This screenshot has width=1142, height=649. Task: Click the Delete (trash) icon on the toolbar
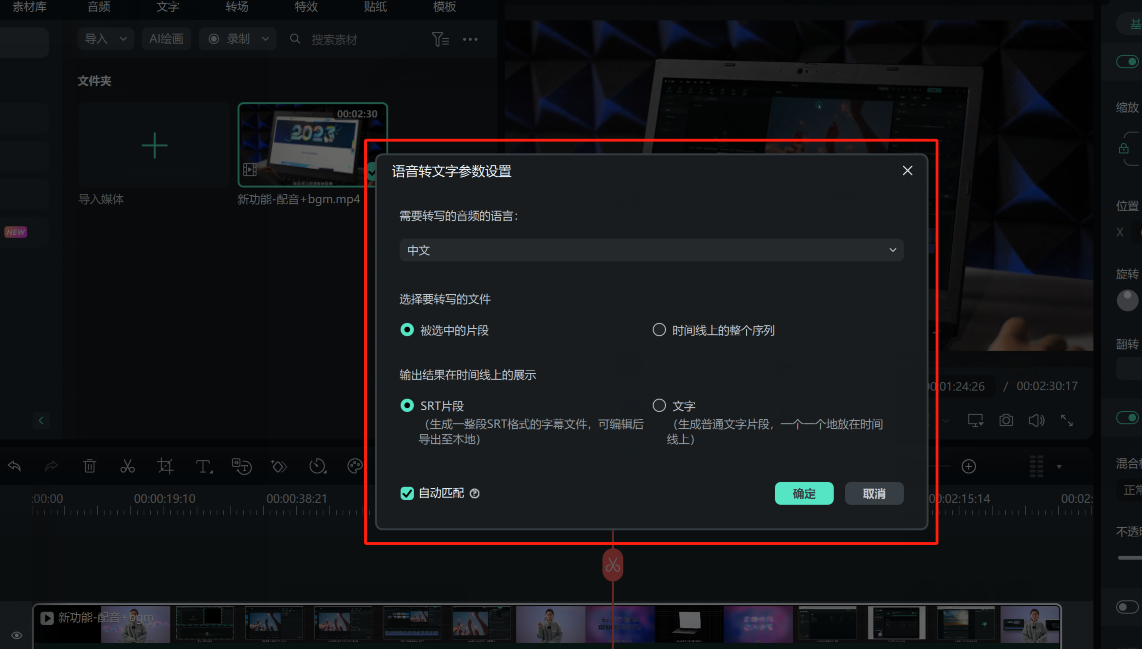tap(89, 466)
